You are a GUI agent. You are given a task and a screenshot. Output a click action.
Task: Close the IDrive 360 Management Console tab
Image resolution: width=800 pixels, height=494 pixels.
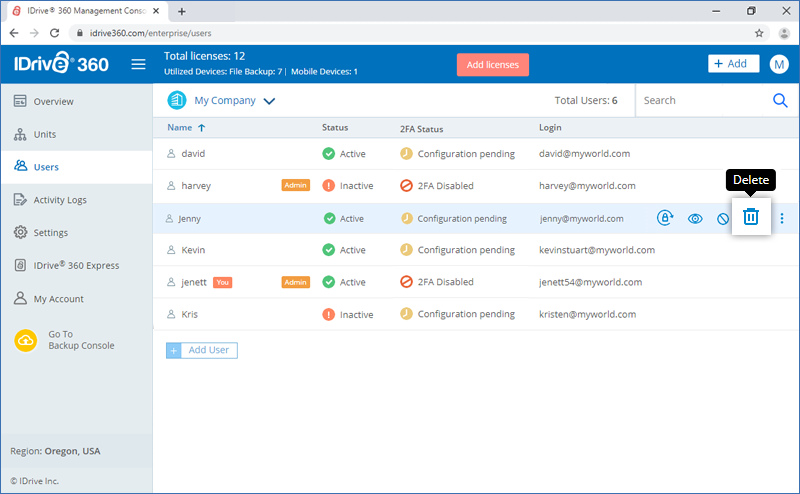click(x=156, y=11)
